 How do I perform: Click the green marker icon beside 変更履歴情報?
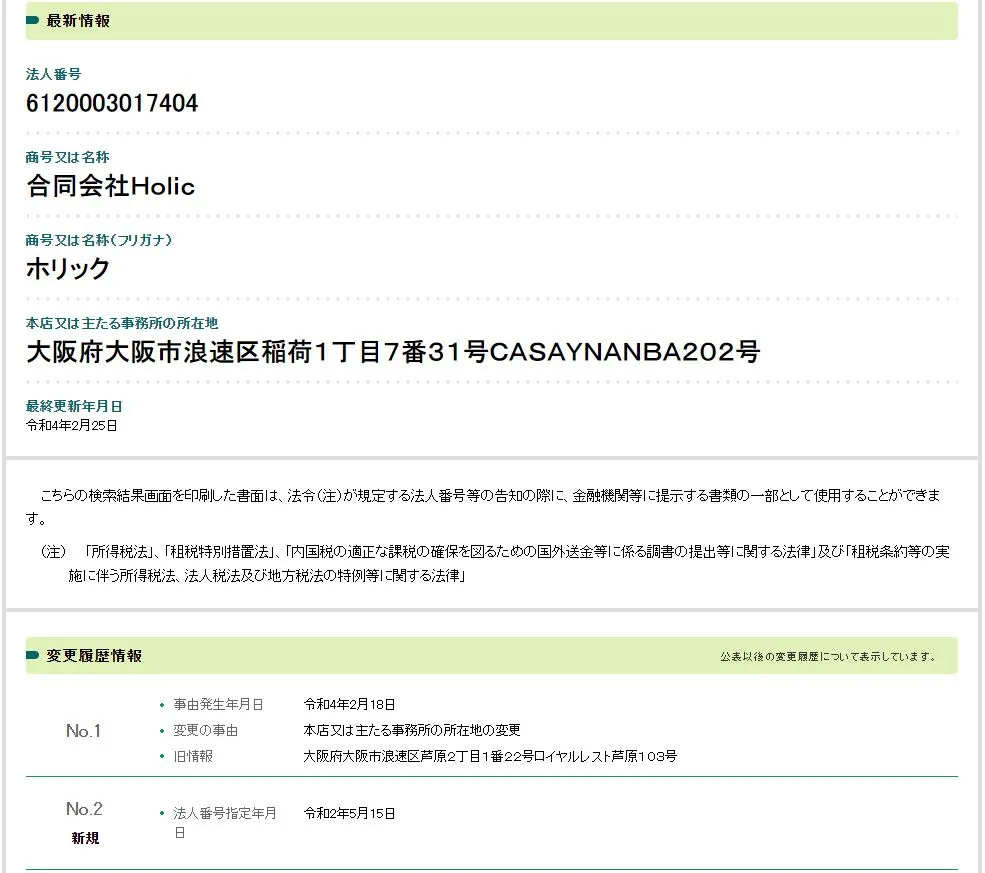tap(33, 656)
